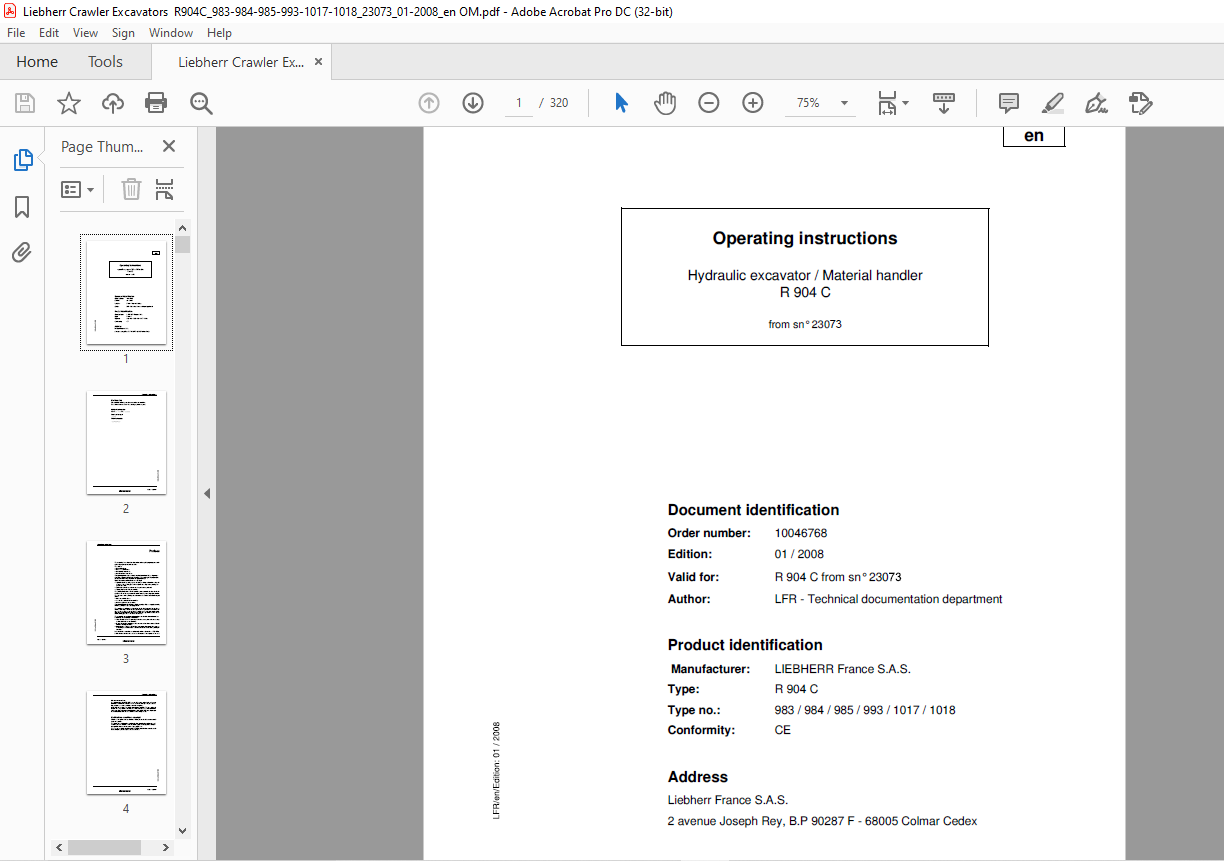Click 'Product identification' heading text
This screenshot has width=1224, height=861.
click(745, 645)
